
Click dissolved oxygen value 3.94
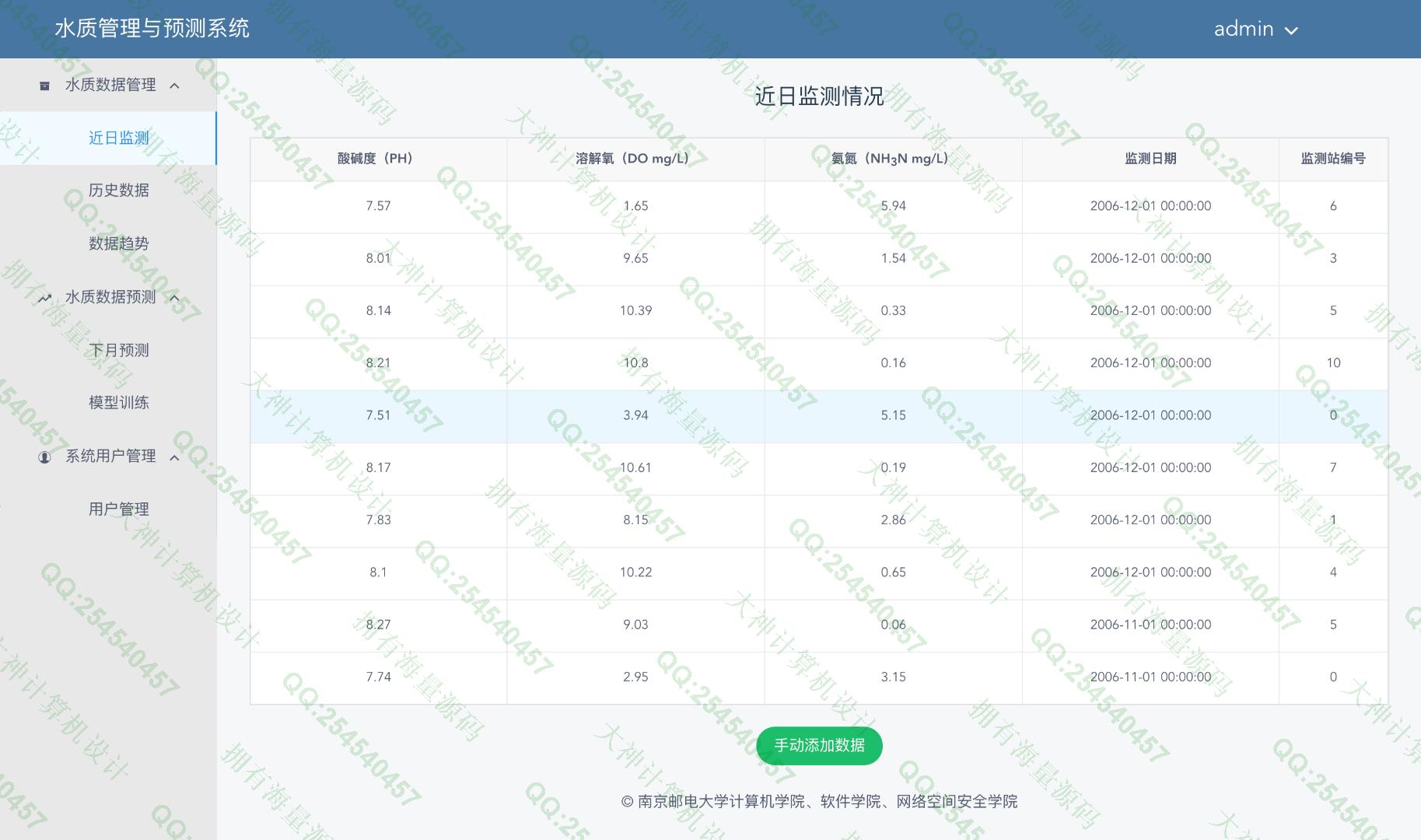pos(635,415)
